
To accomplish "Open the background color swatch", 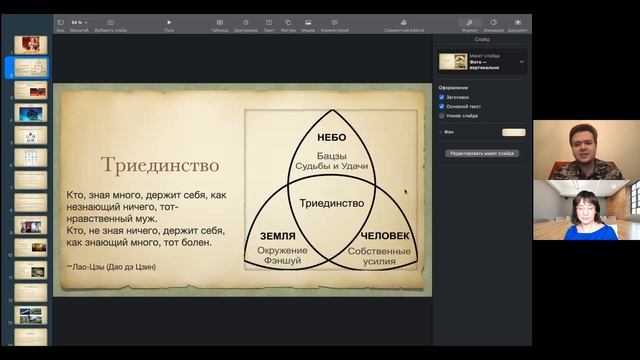I will tap(513, 132).
